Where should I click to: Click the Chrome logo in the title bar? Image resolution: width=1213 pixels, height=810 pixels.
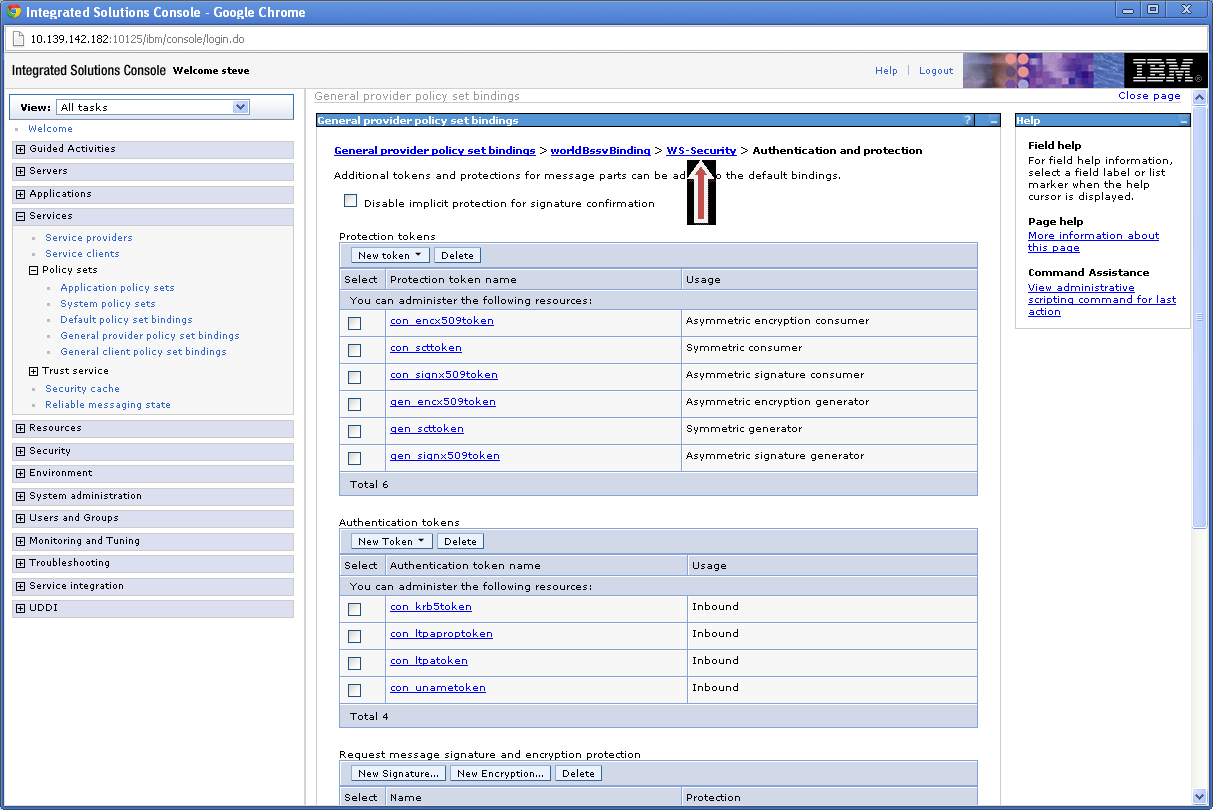tap(14, 12)
